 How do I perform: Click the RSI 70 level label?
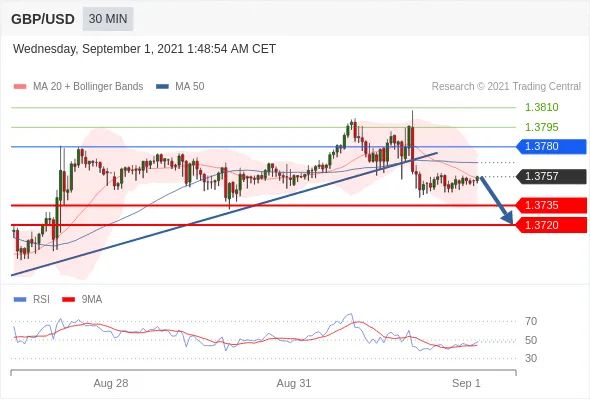[x=531, y=321]
